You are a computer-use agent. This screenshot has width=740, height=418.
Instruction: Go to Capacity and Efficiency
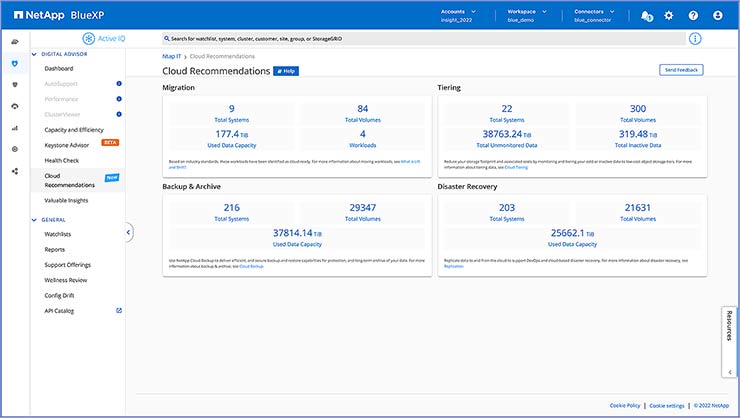tap(74, 129)
